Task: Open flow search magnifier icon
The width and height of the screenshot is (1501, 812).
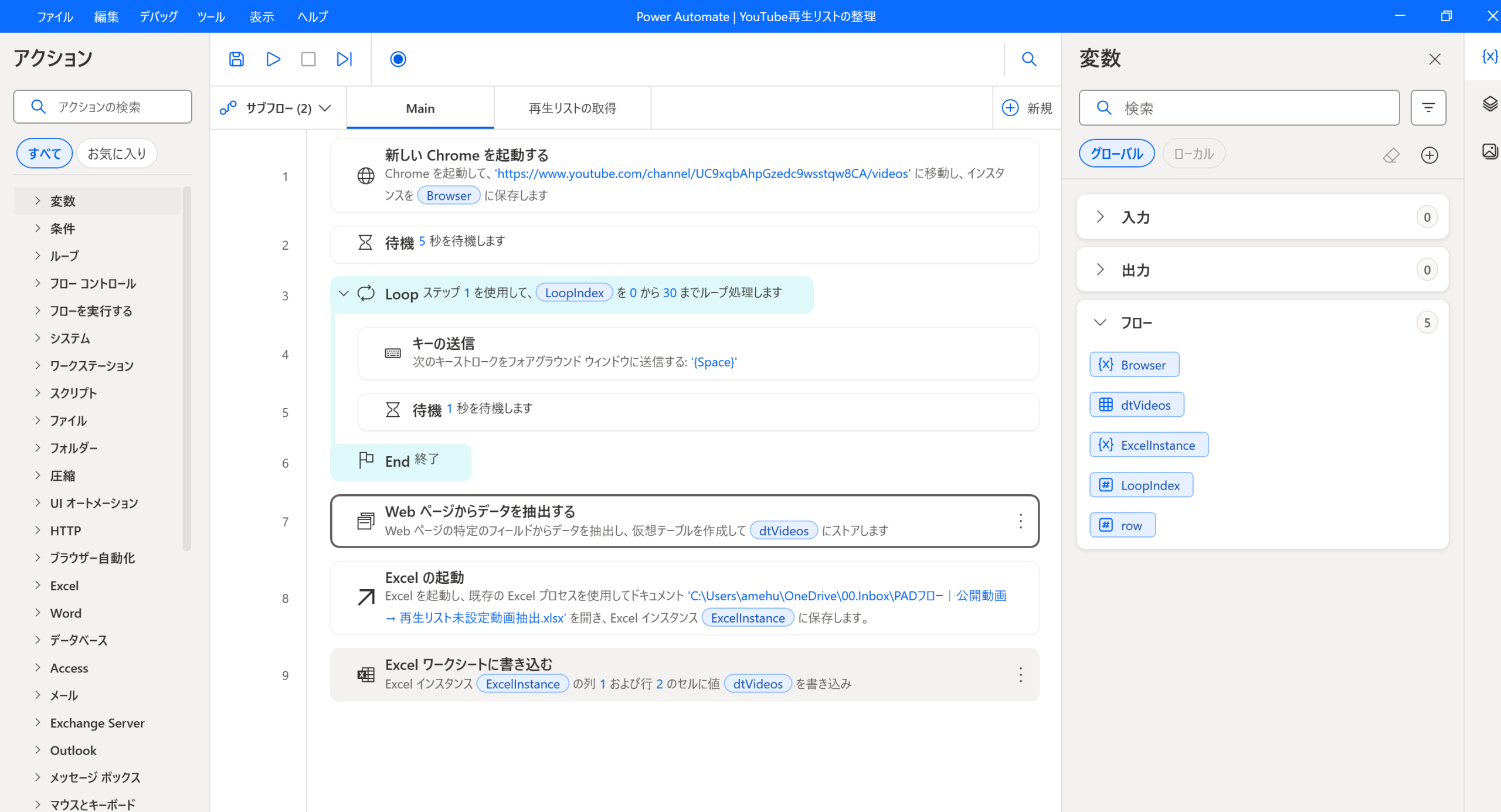Action: [x=1029, y=59]
